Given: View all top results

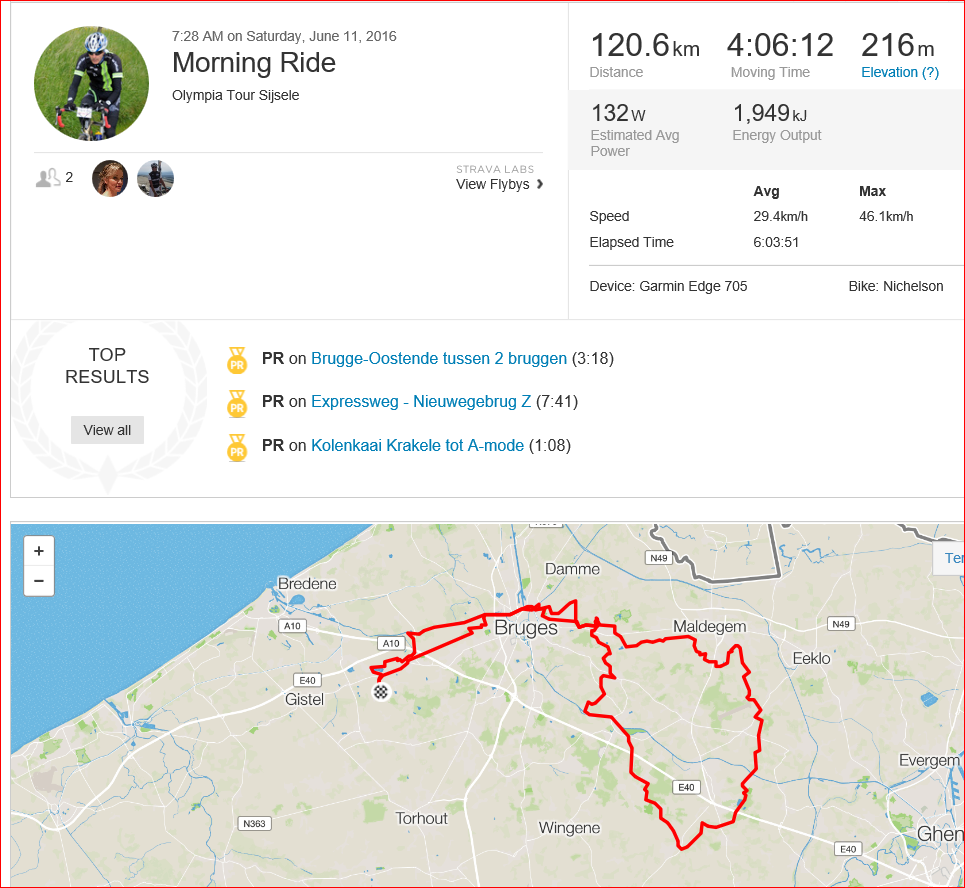Looking at the screenshot, I should tap(107, 430).
